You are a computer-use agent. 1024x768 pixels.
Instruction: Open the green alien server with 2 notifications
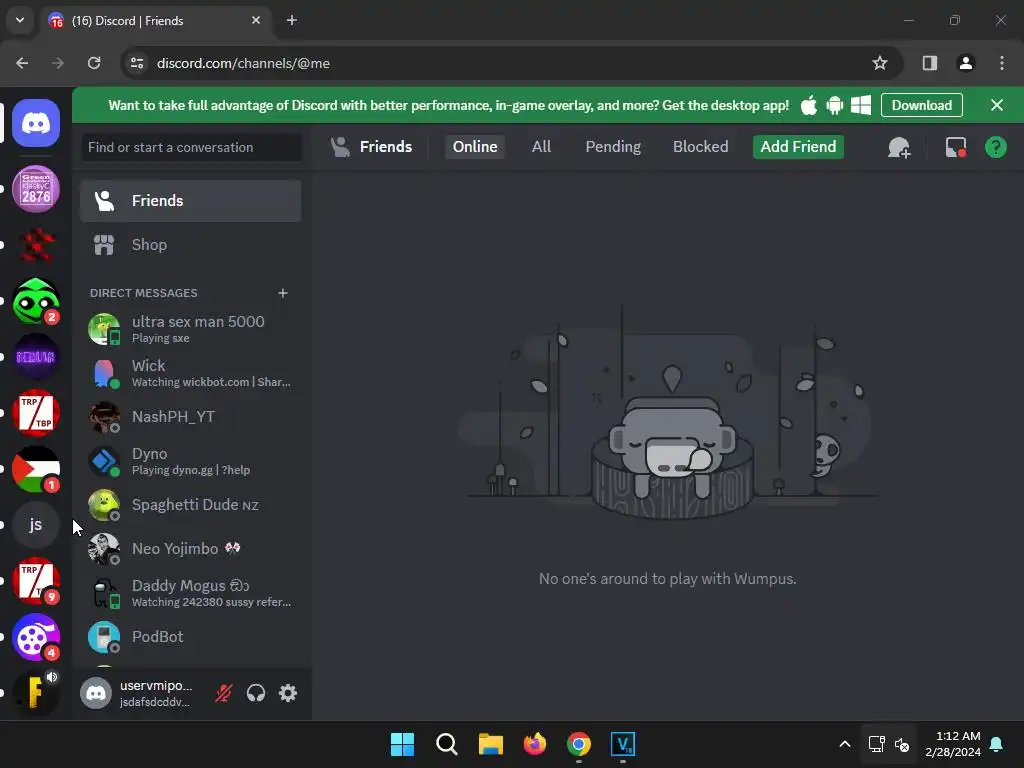coord(36,301)
